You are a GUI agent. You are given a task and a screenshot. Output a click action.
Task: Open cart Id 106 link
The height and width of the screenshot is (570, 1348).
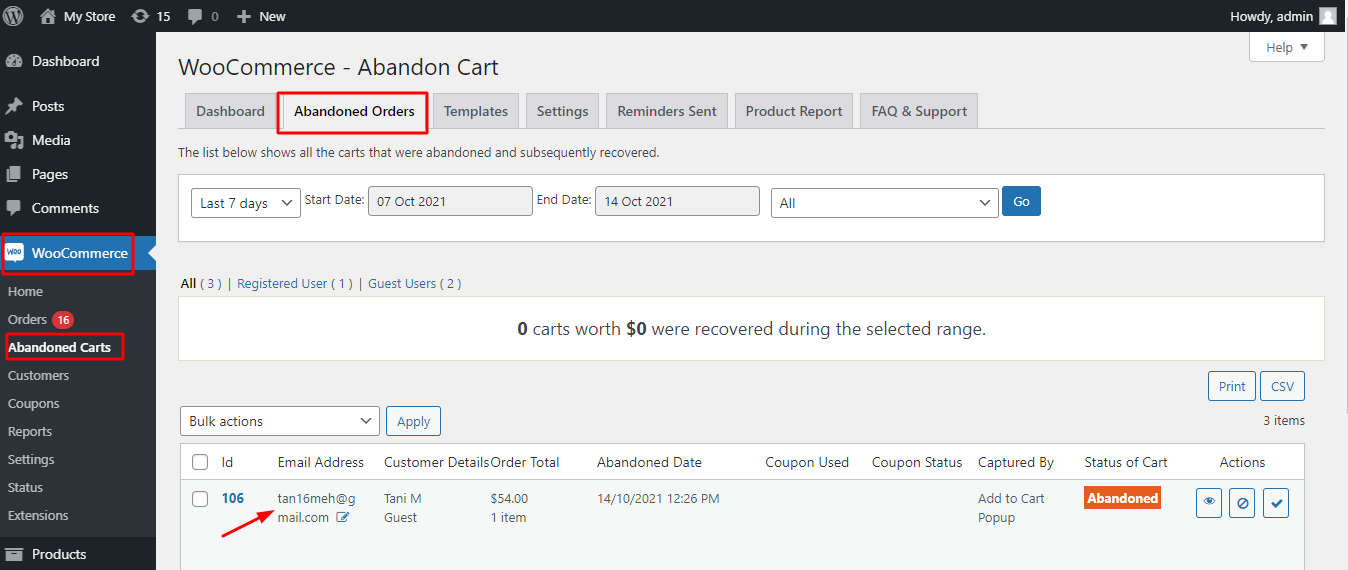click(x=233, y=498)
